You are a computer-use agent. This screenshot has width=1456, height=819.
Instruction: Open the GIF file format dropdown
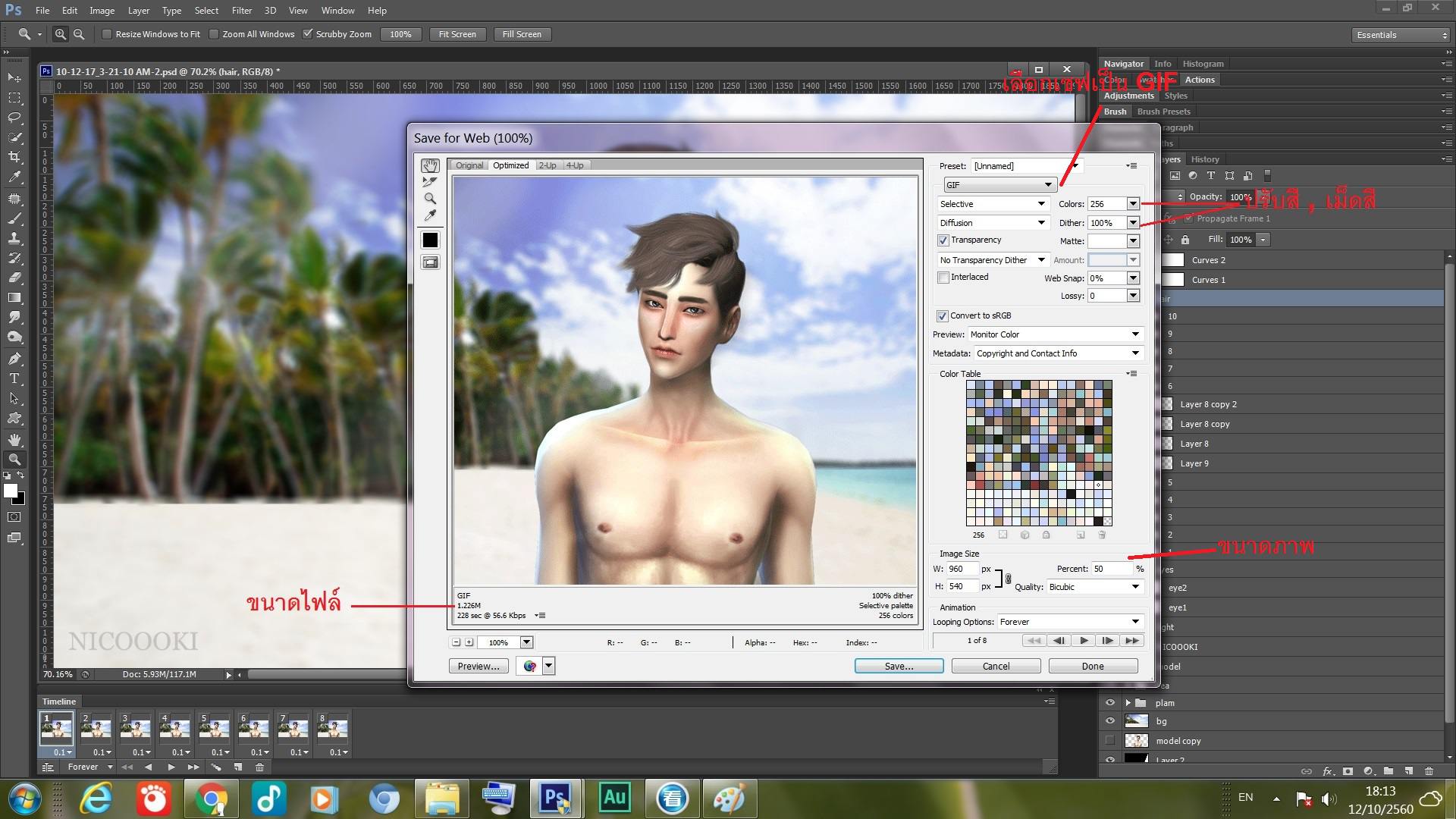[x=999, y=185]
